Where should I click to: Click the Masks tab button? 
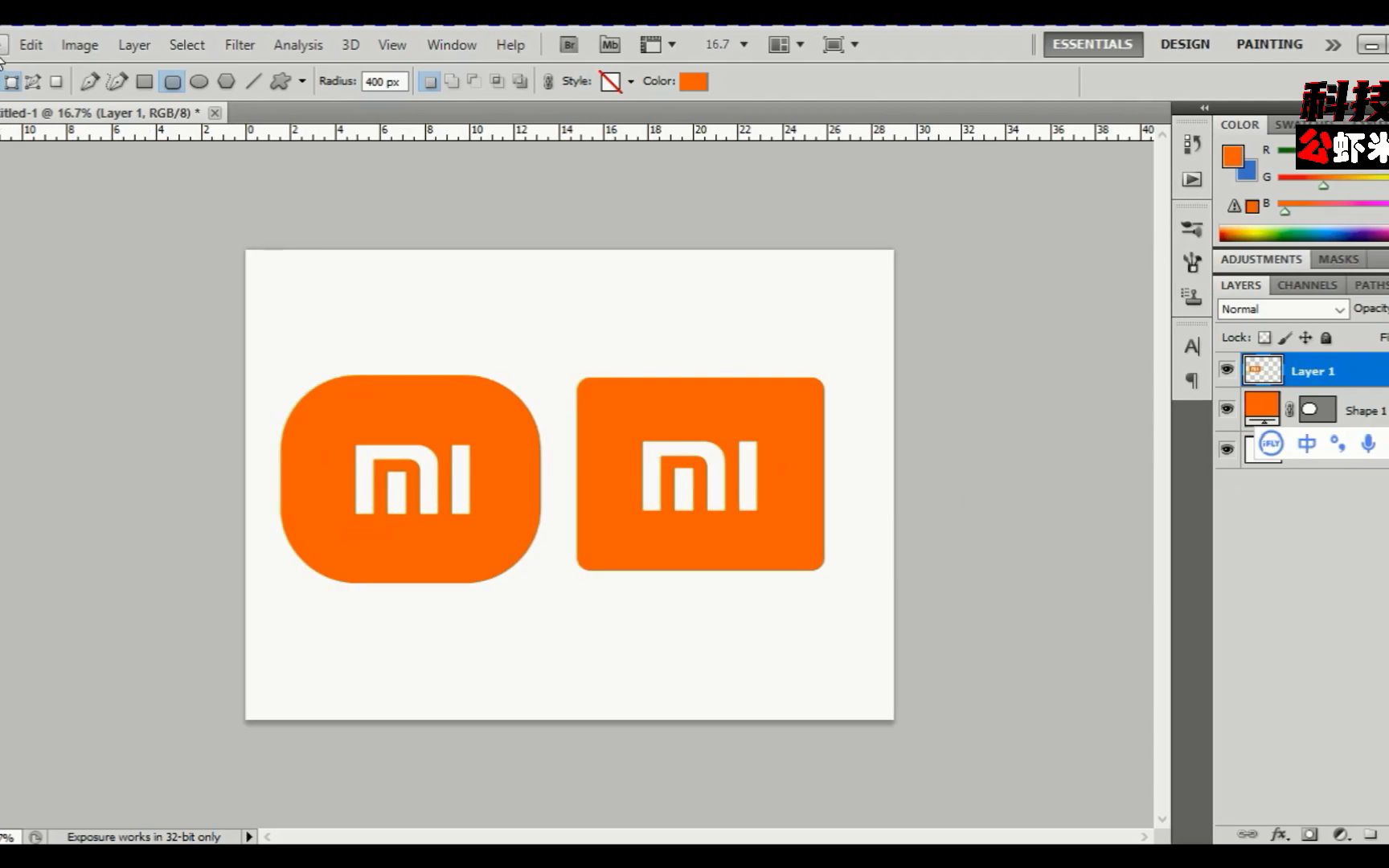pos(1338,259)
